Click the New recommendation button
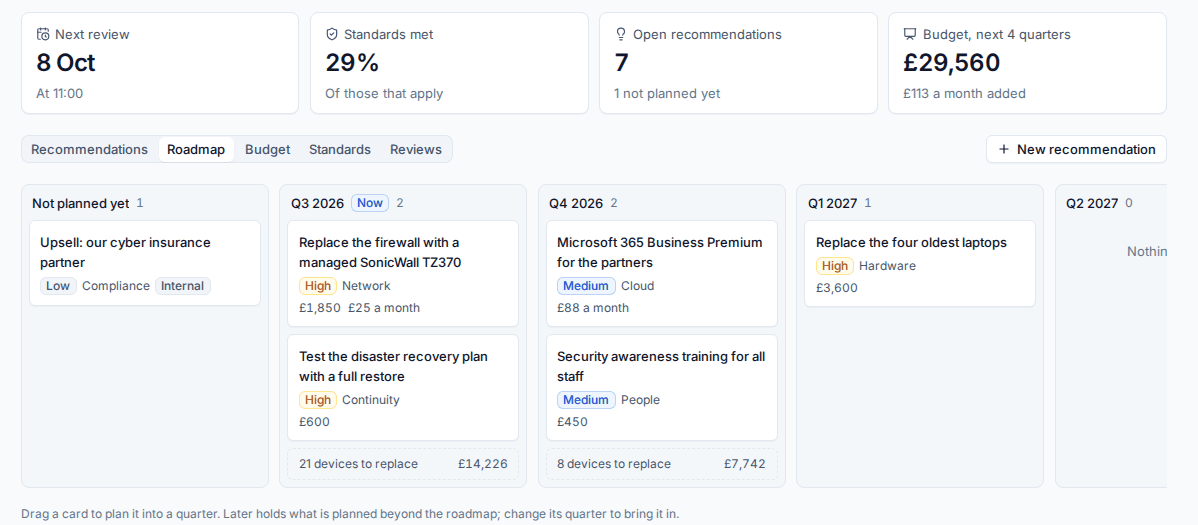Image resolution: width=1198 pixels, height=525 pixels. click(1076, 149)
